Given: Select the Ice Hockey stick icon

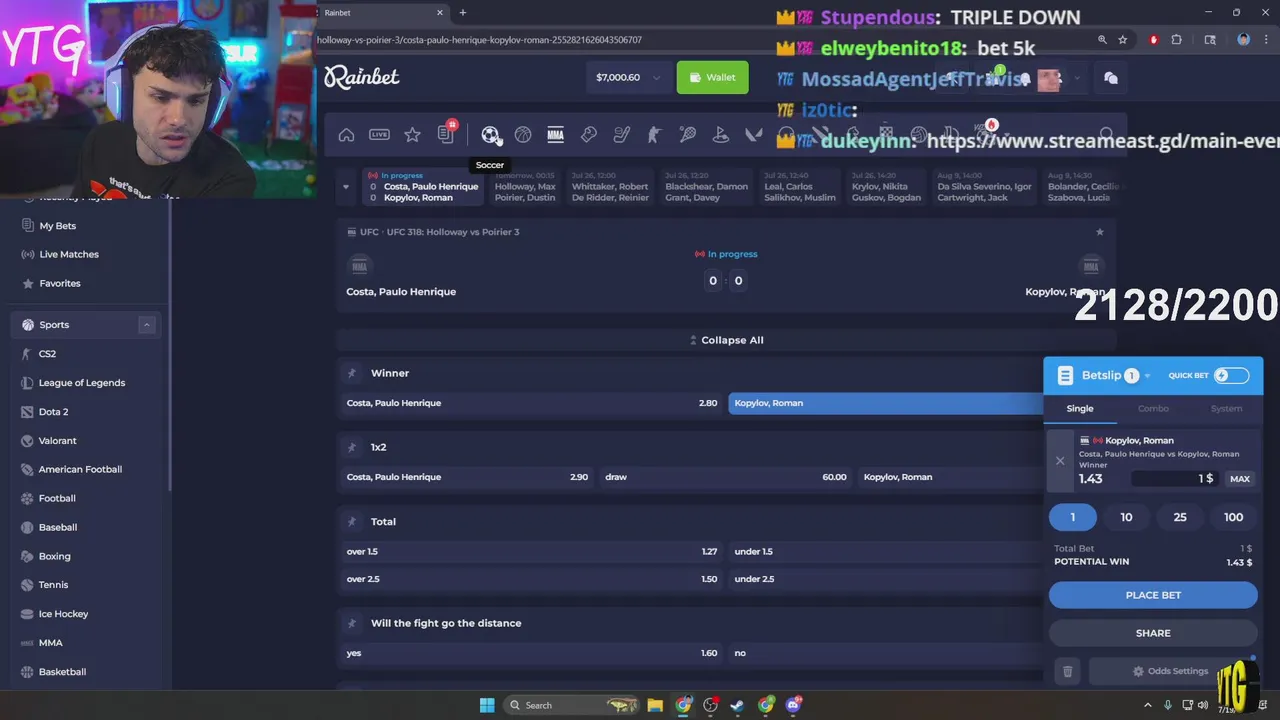Looking at the screenshot, I should coord(622,135).
